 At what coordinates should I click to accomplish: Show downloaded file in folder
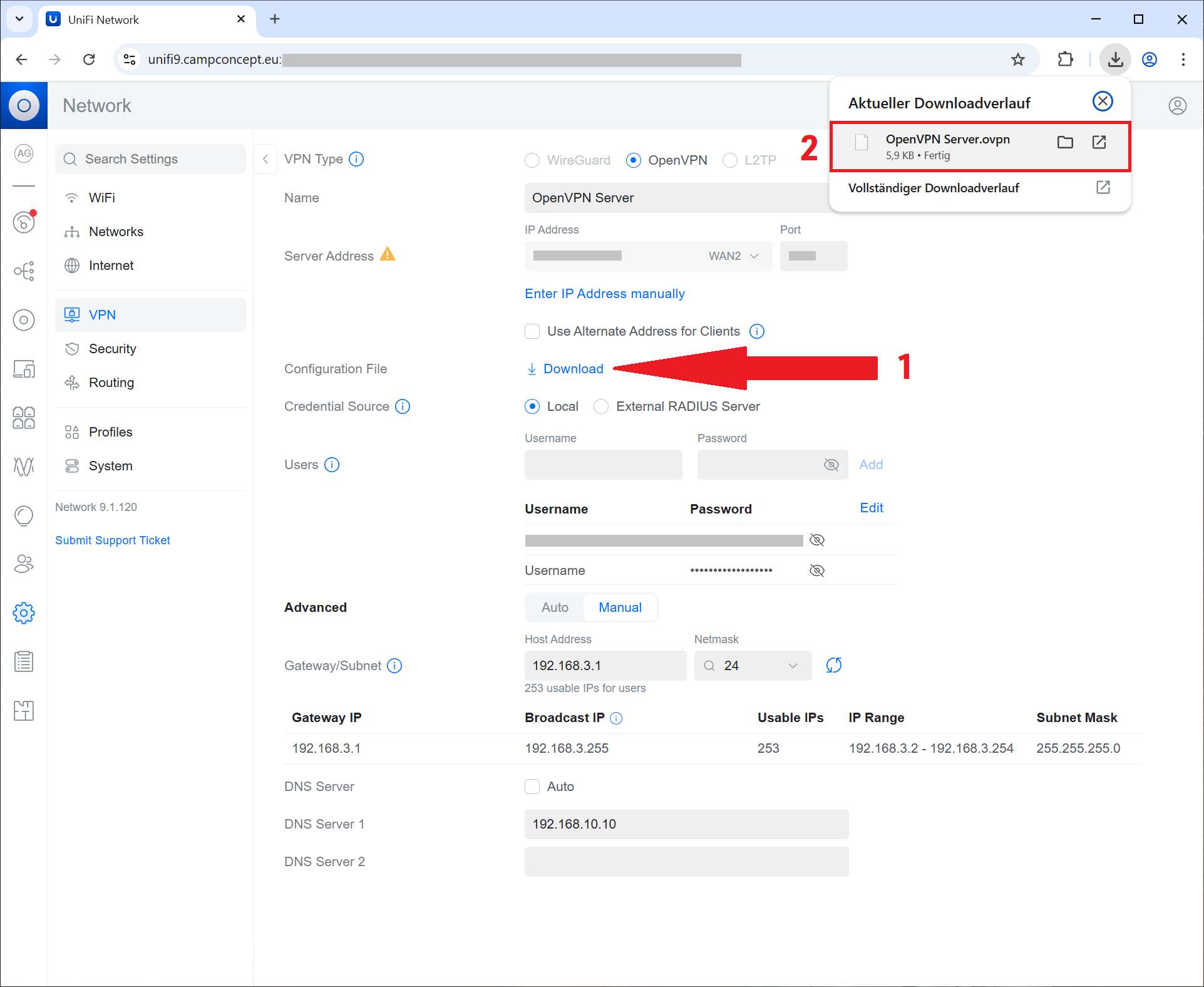[1064, 142]
